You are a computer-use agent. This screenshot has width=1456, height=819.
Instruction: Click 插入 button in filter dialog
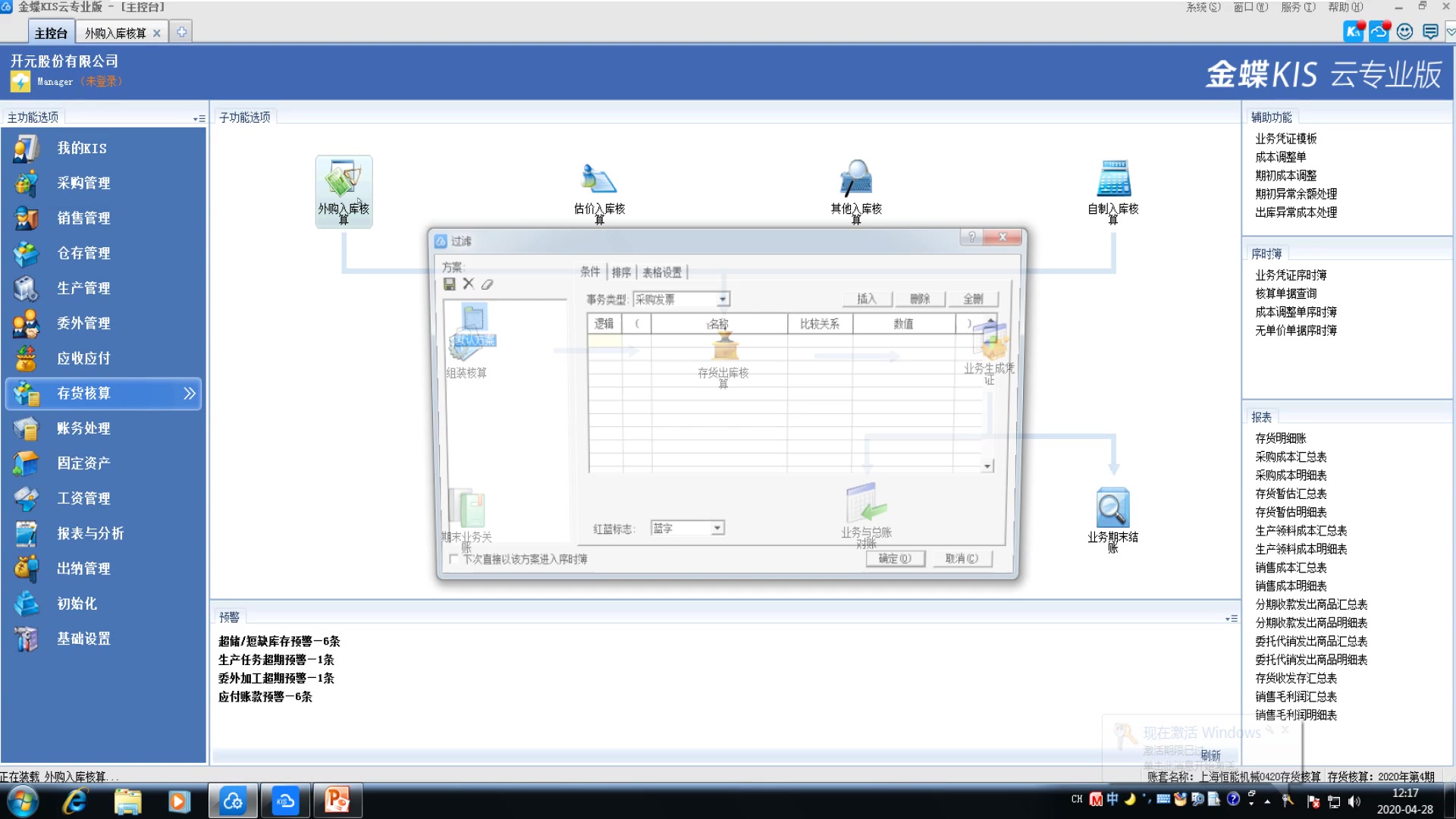[867, 299]
